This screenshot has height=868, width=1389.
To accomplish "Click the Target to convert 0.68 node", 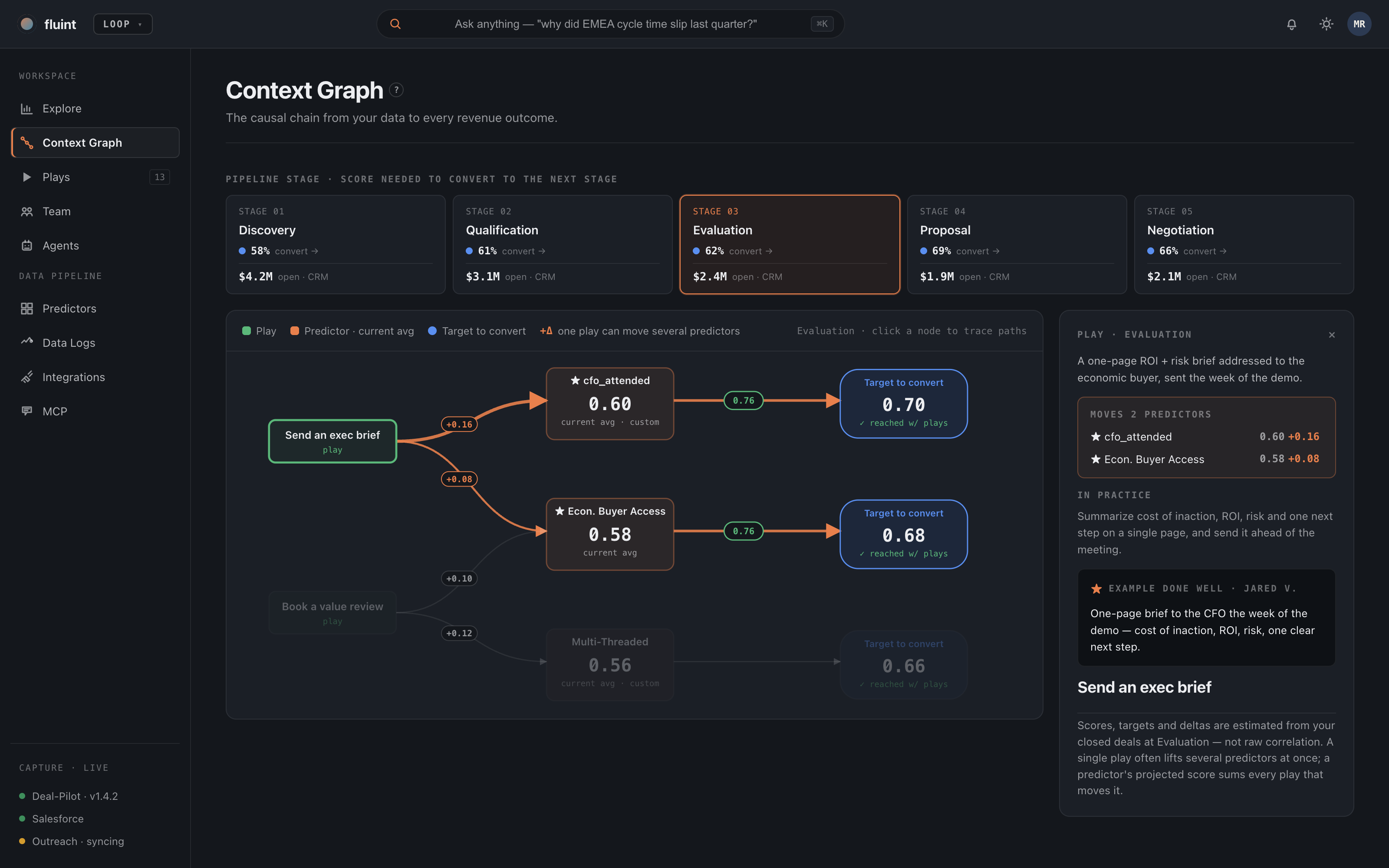I will coord(903,534).
